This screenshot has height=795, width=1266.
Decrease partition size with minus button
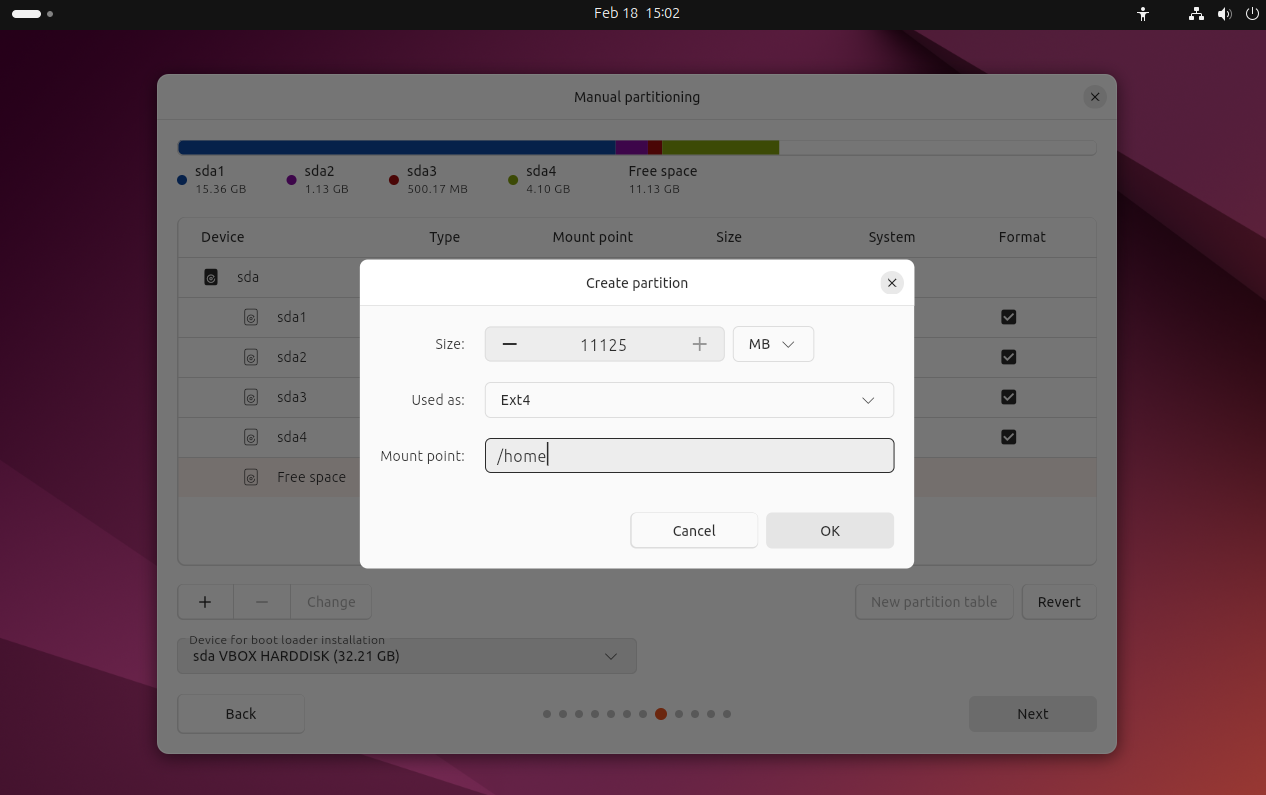pos(510,344)
